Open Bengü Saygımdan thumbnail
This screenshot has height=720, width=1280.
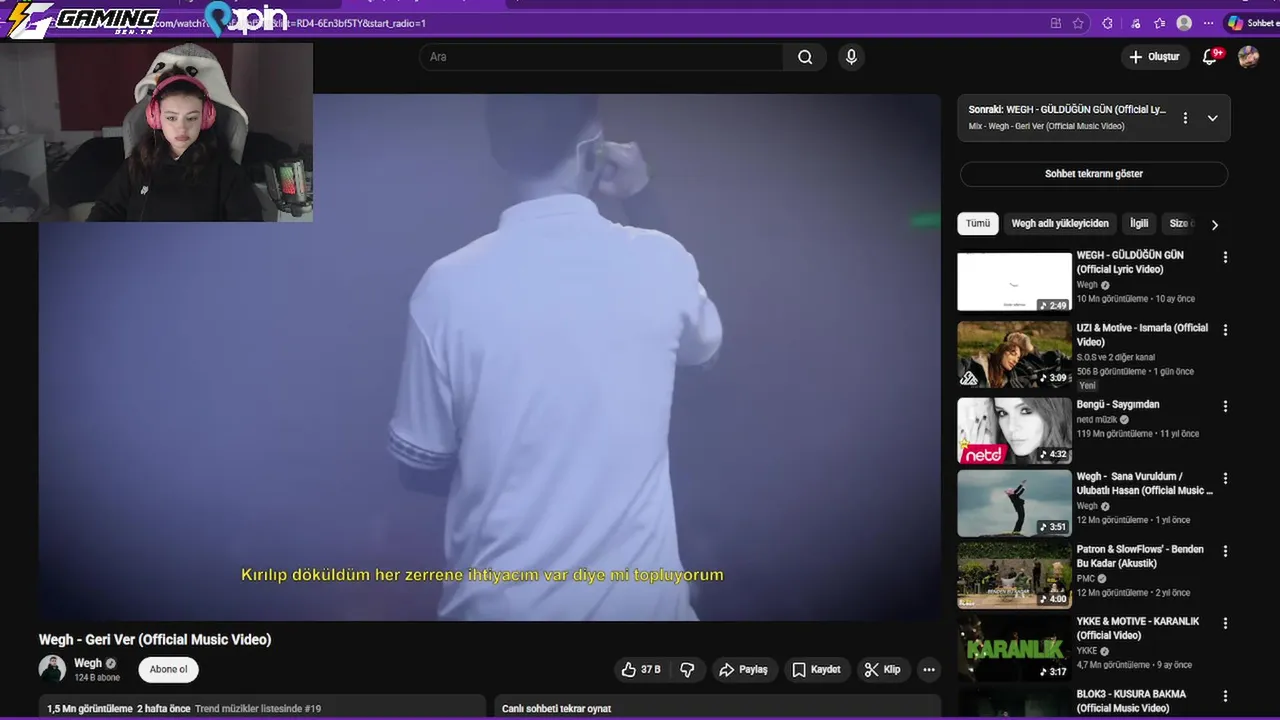[x=1014, y=431]
